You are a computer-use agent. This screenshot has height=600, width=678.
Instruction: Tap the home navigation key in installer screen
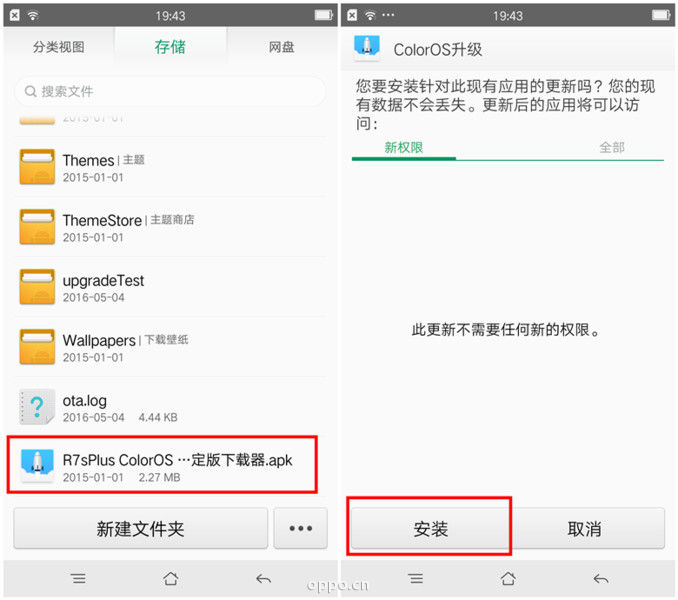(508, 578)
